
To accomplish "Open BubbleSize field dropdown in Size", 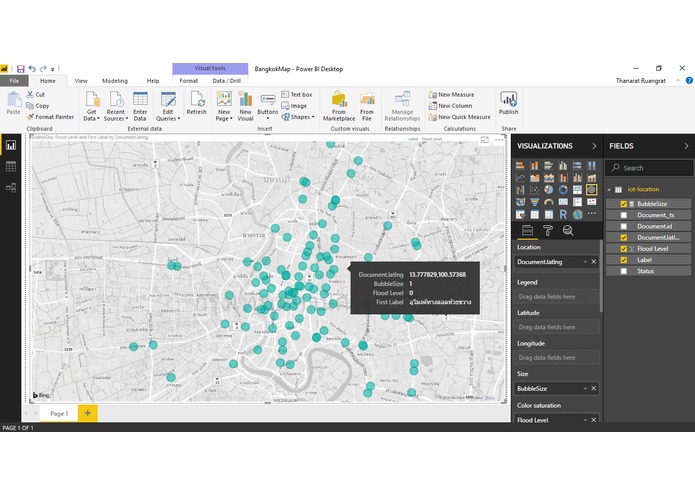I will pyautogui.click(x=585, y=389).
